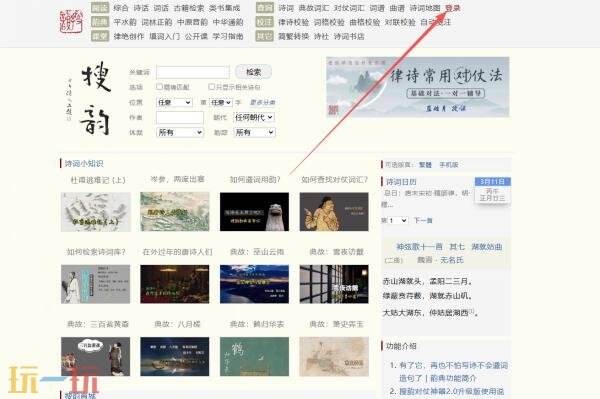Open the 杜甫逃难记(上) thumbnail
The image size is (600, 399).
pos(96,212)
